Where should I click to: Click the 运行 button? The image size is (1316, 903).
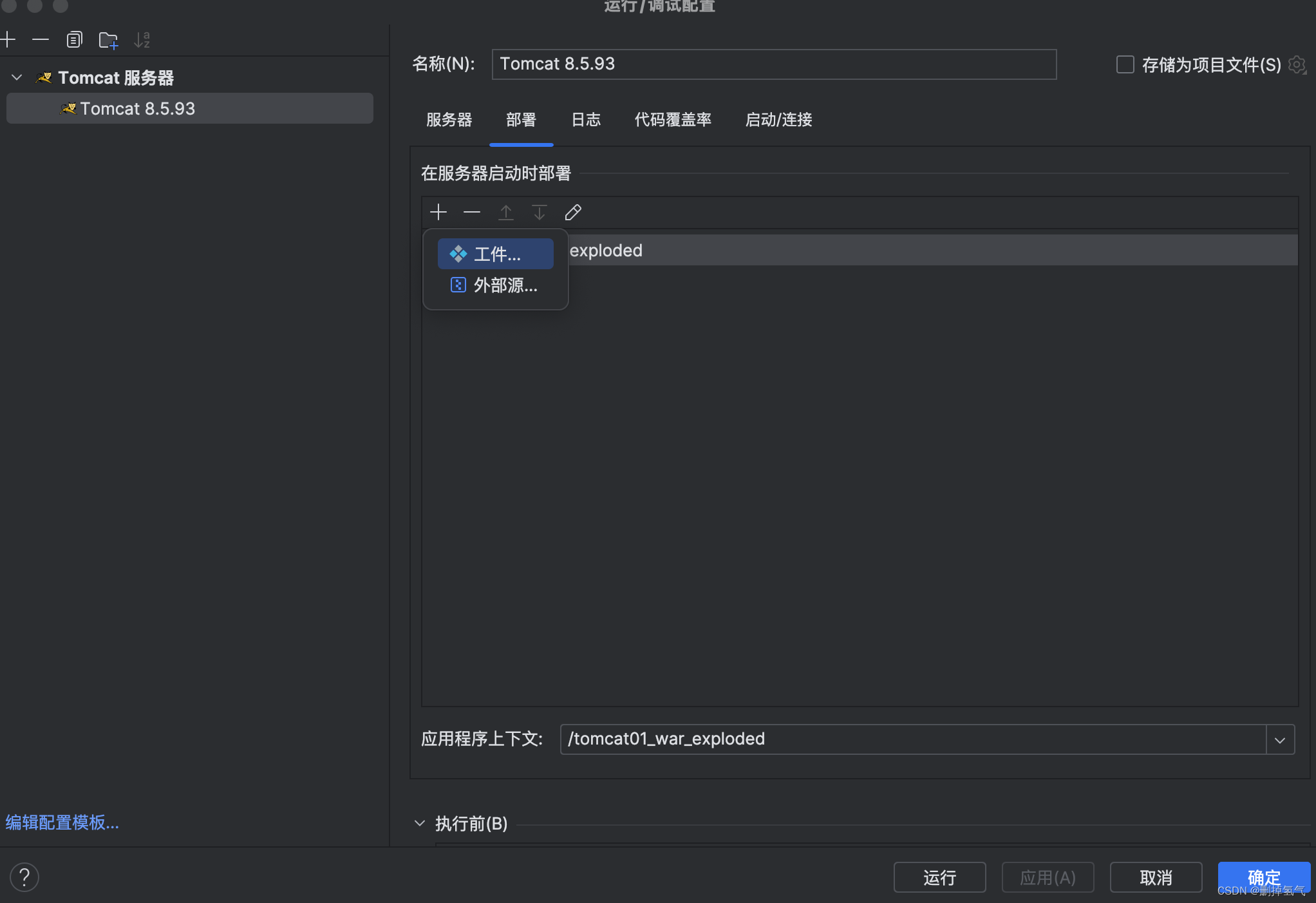click(x=939, y=877)
